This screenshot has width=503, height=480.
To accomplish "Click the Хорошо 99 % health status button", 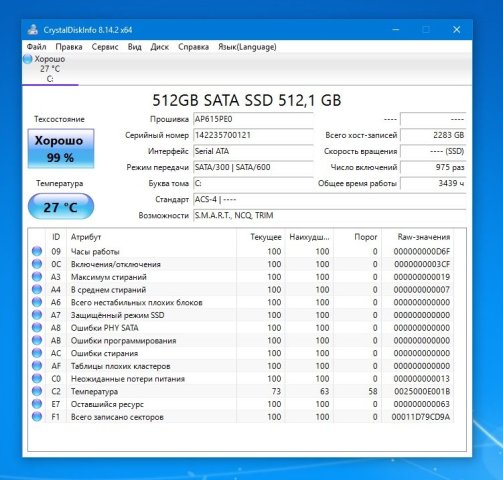I will coord(61,149).
